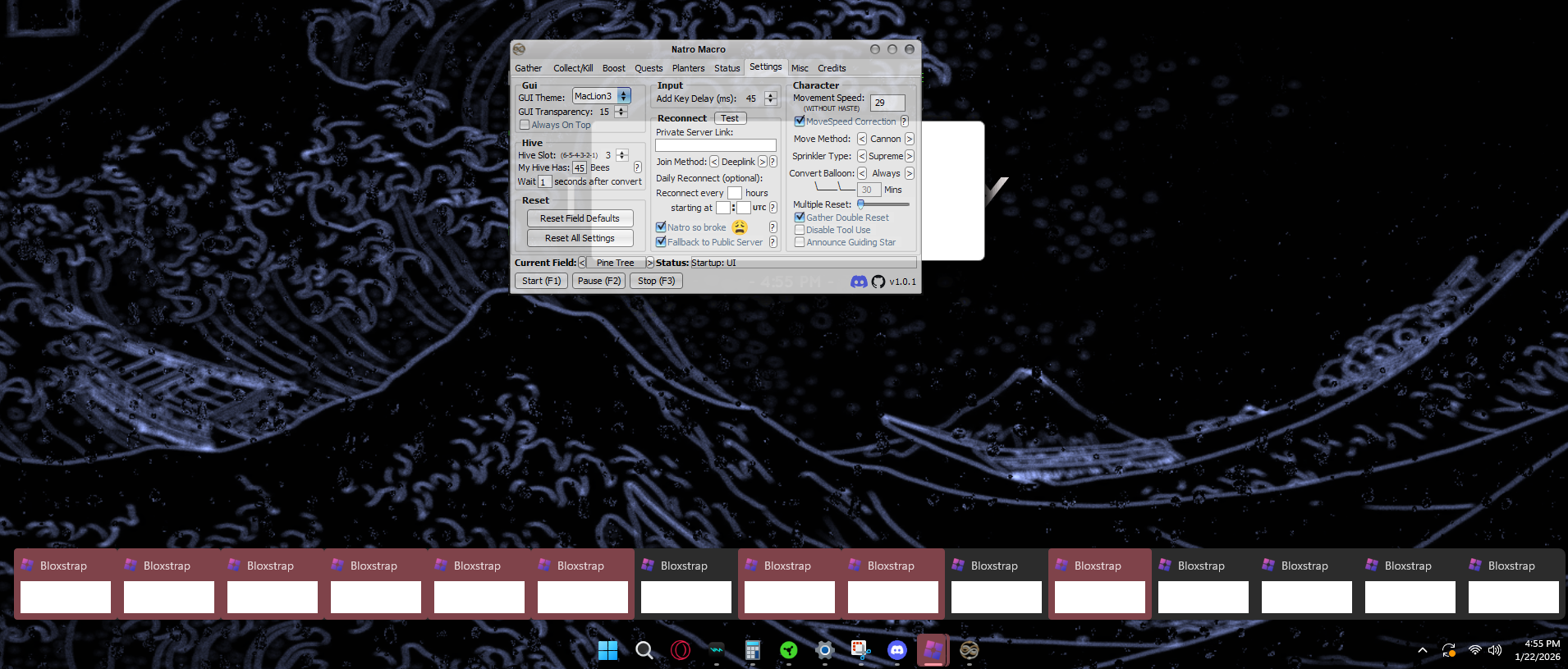This screenshot has width=1568, height=669.
Task: Click the Natro Macro title bar logo
Action: 519,49
